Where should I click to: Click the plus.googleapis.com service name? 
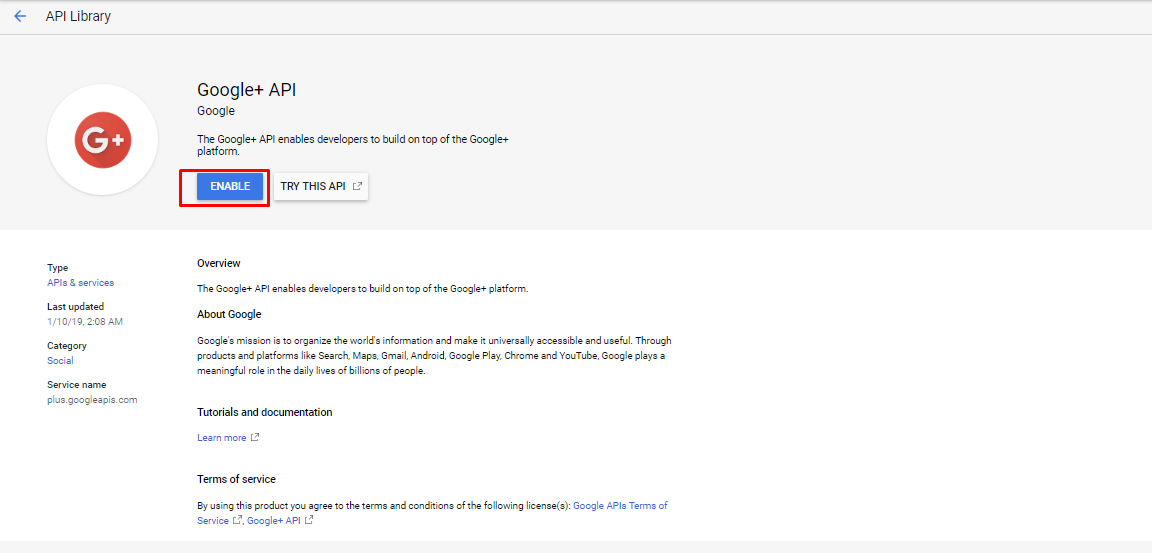pyautogui.click(x=93, y=400)
